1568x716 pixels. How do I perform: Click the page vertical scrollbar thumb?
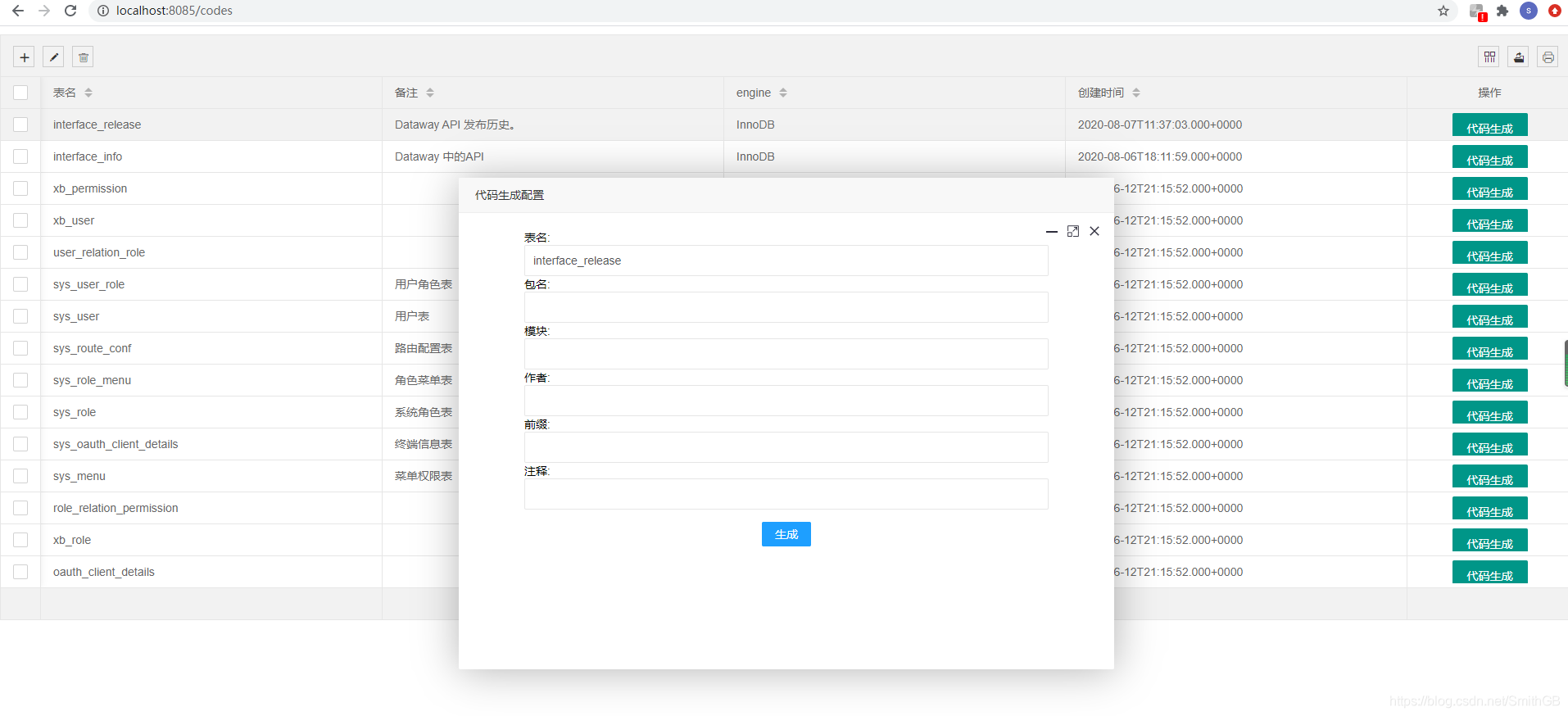pyautogui.click(x=1566, y=365)
